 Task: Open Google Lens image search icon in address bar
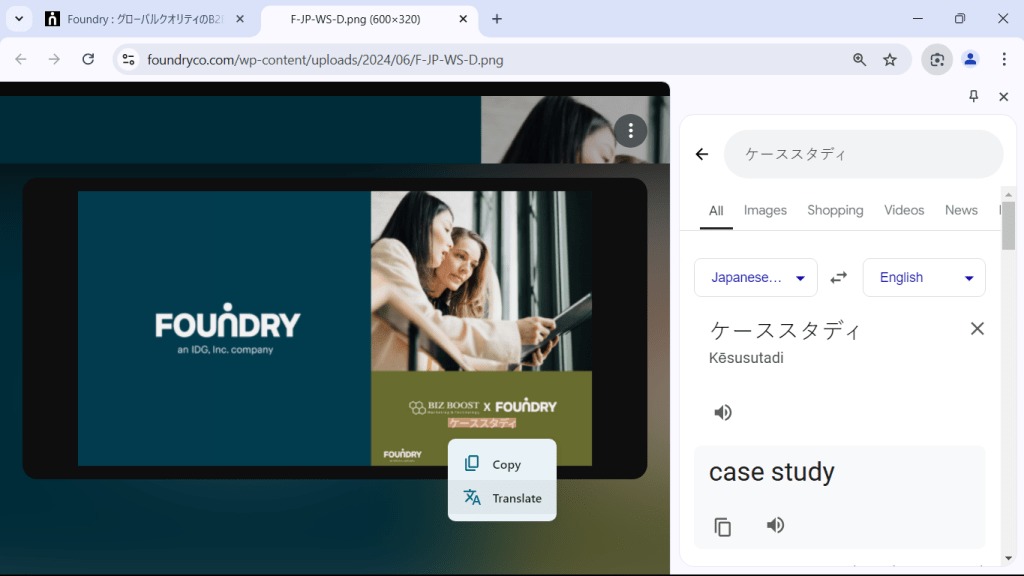click(936, 60)
